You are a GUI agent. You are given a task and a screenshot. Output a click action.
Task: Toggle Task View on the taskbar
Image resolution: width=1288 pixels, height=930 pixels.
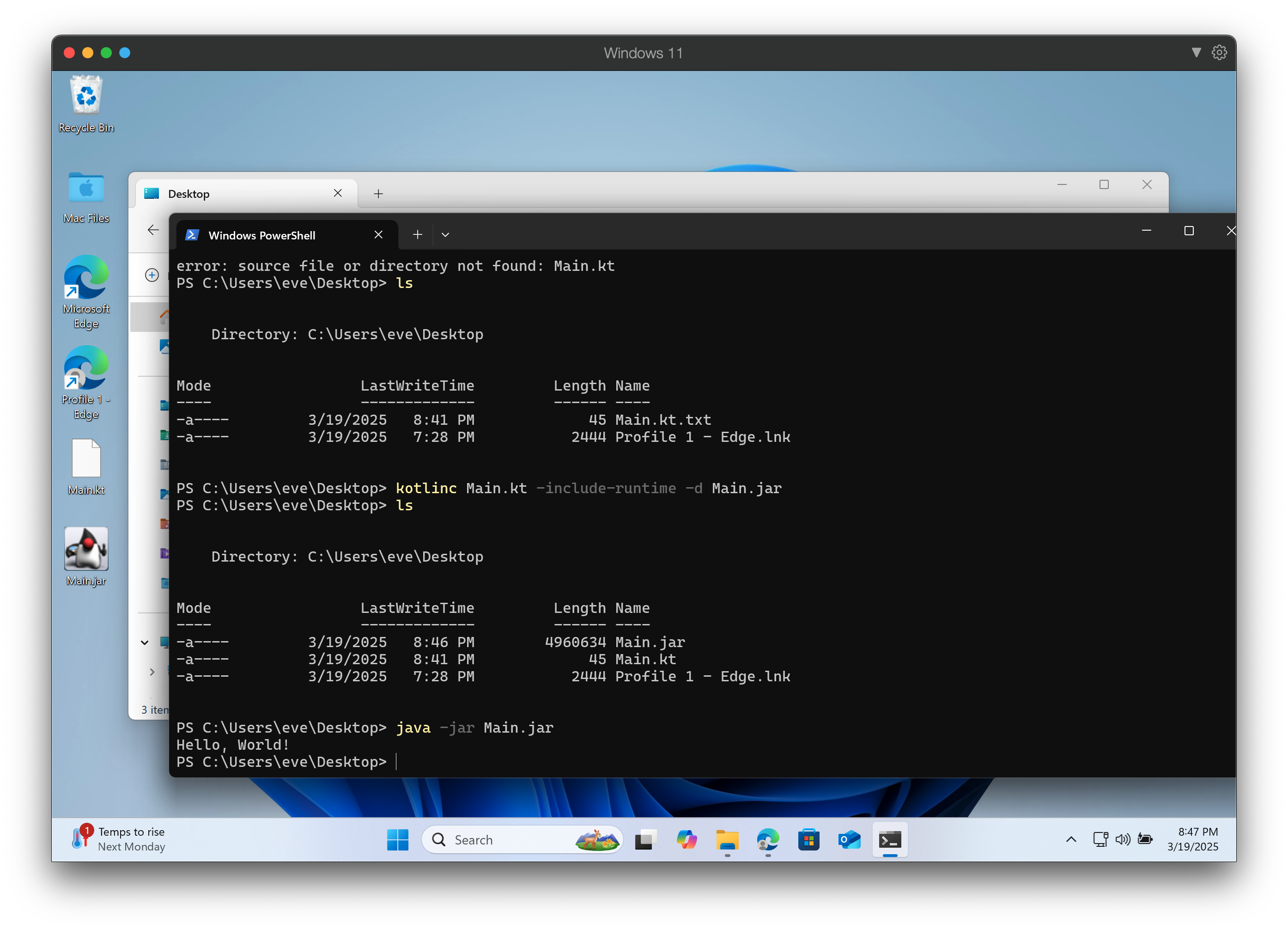click(646, 840)
